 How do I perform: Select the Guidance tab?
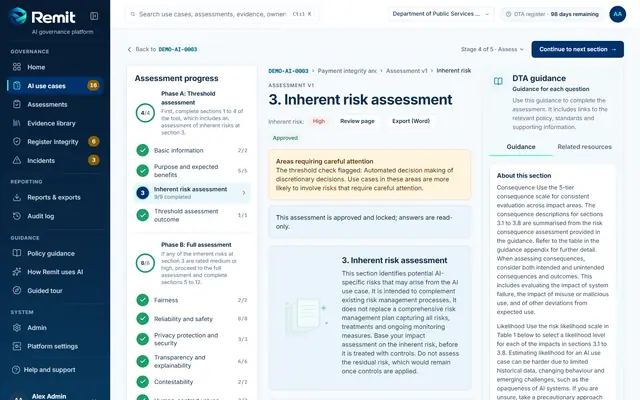[x=521, y=147]
